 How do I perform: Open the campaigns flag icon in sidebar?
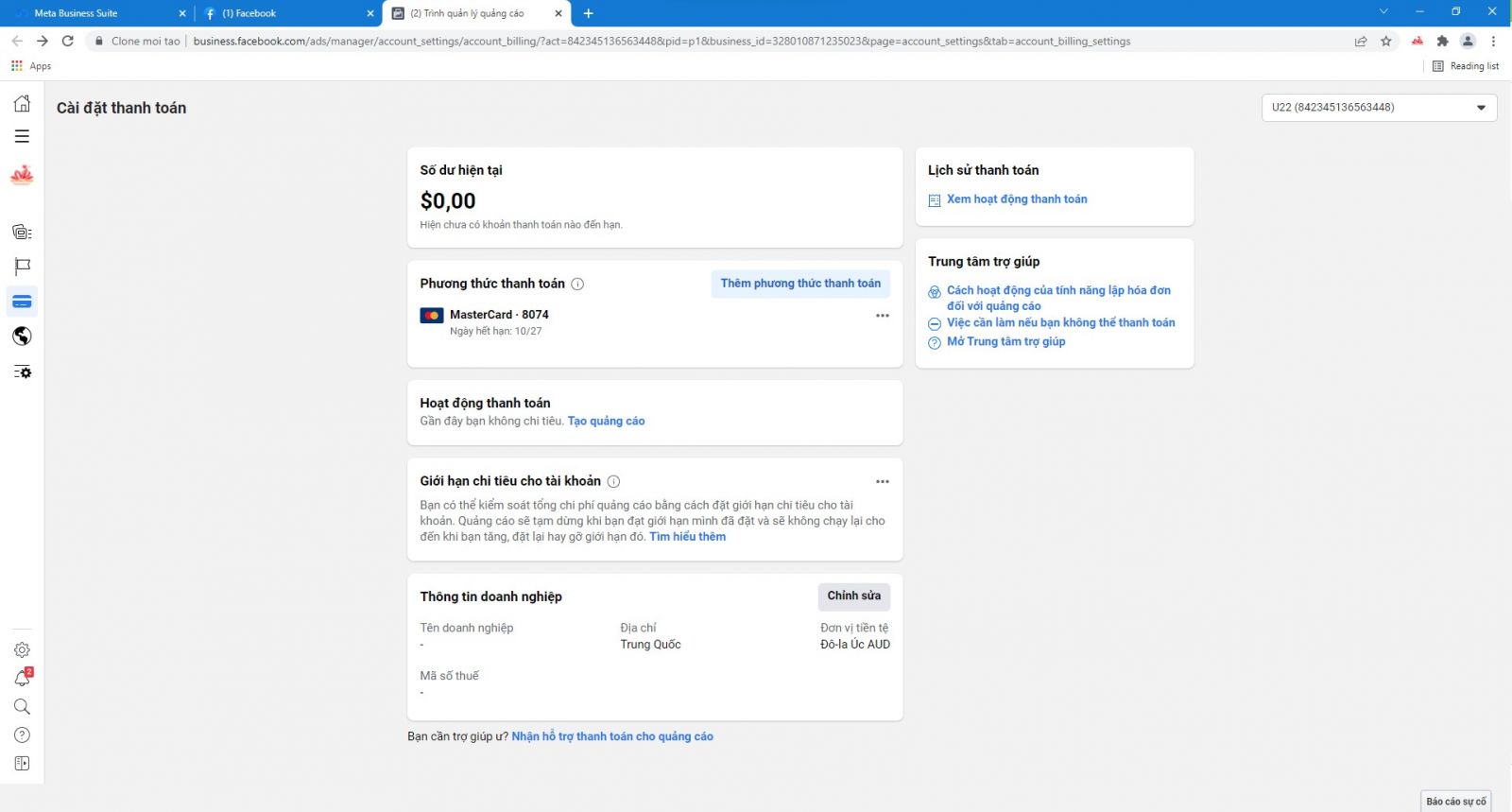click(x=22, y=267)
